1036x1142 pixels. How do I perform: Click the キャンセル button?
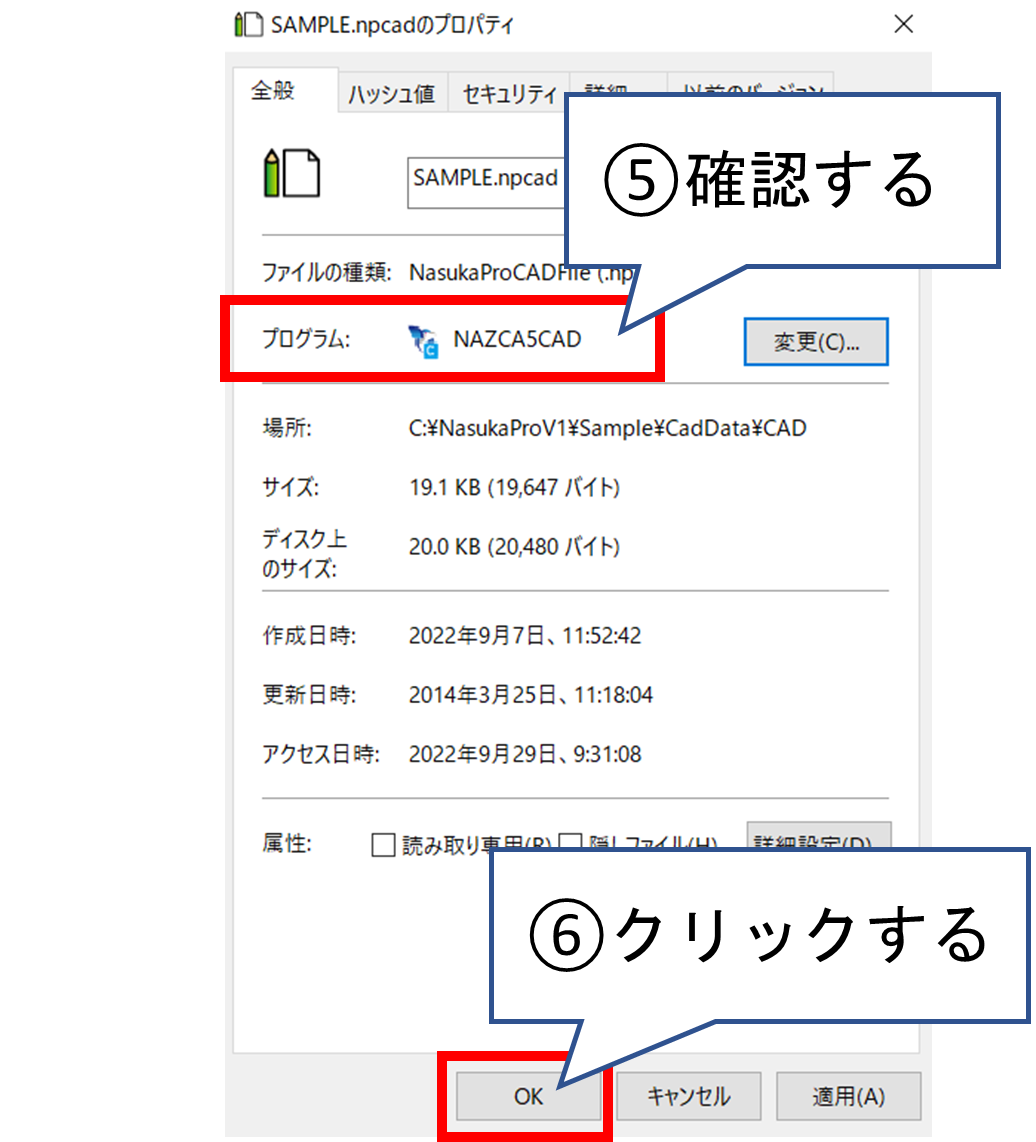coord(688,1096)
